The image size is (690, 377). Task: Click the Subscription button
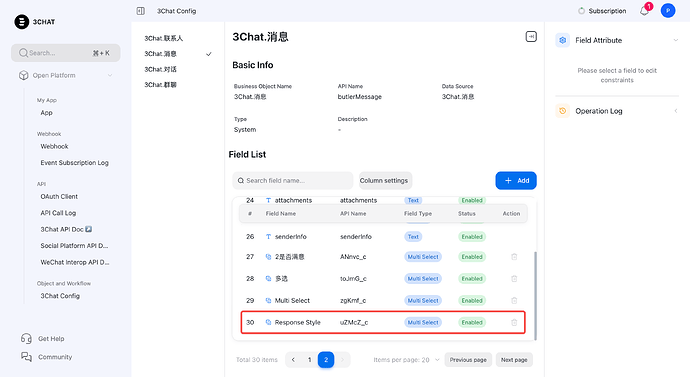[x=602, y=11]
